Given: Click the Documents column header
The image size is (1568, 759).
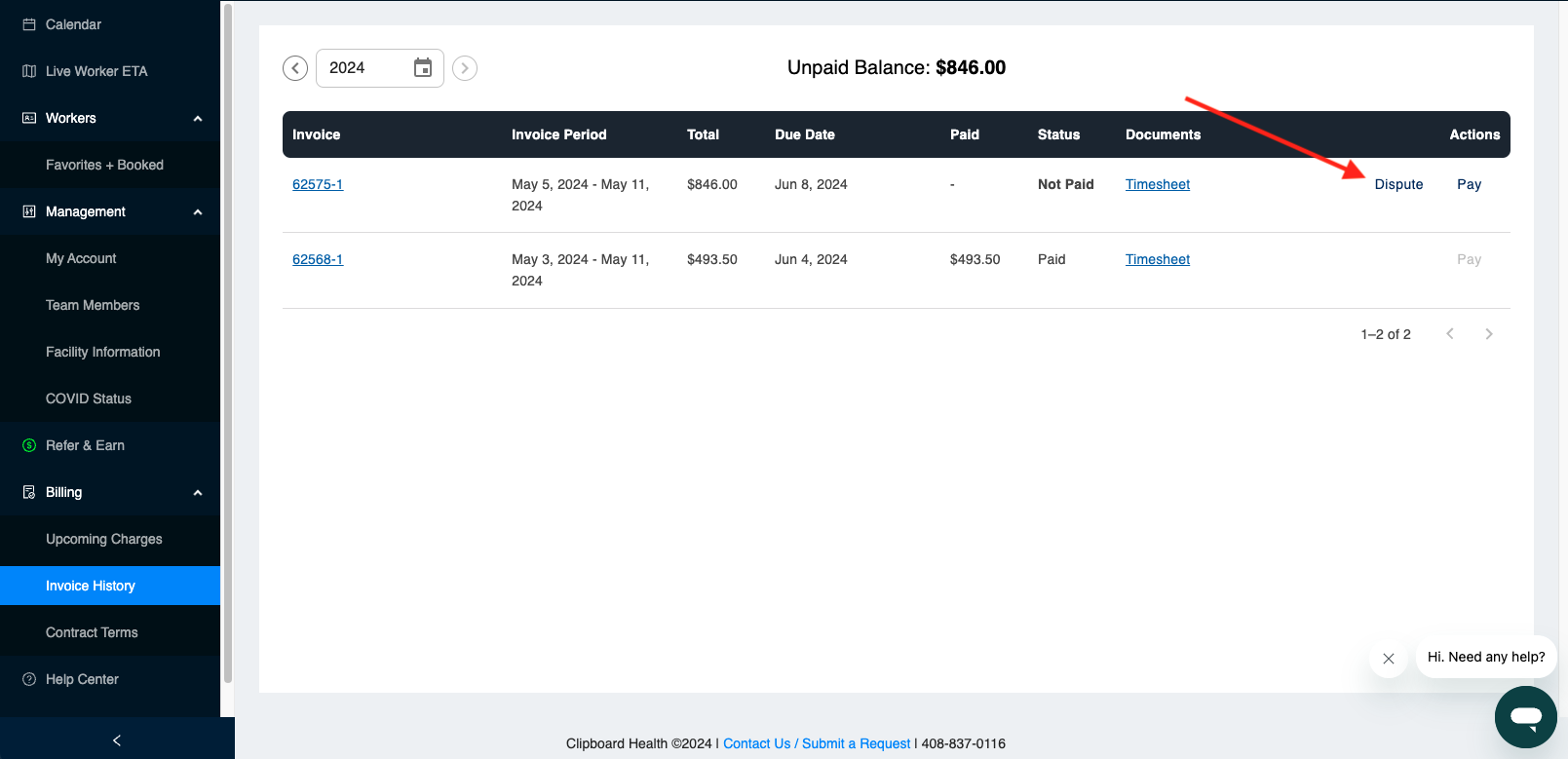Looking at the screenshot, I should click(x=1163, y=134).
